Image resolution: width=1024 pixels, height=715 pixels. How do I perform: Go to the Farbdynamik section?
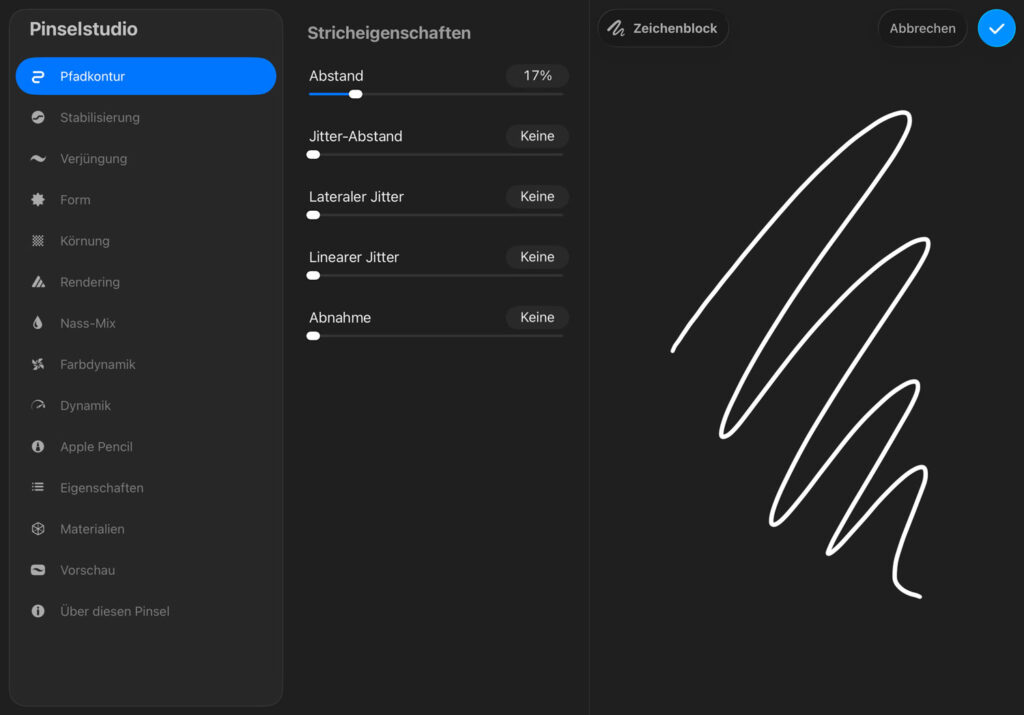[x=146, y=364]
